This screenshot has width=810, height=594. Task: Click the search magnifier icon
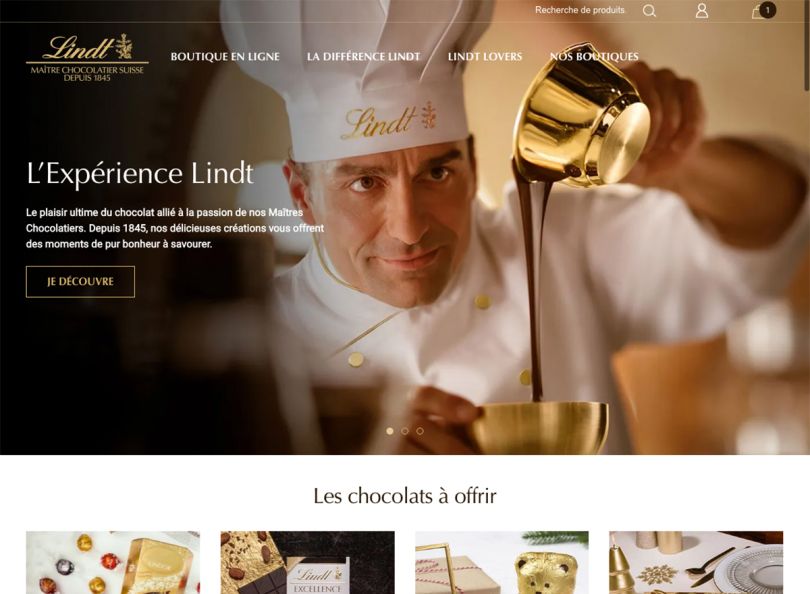(x=649, y=11)
